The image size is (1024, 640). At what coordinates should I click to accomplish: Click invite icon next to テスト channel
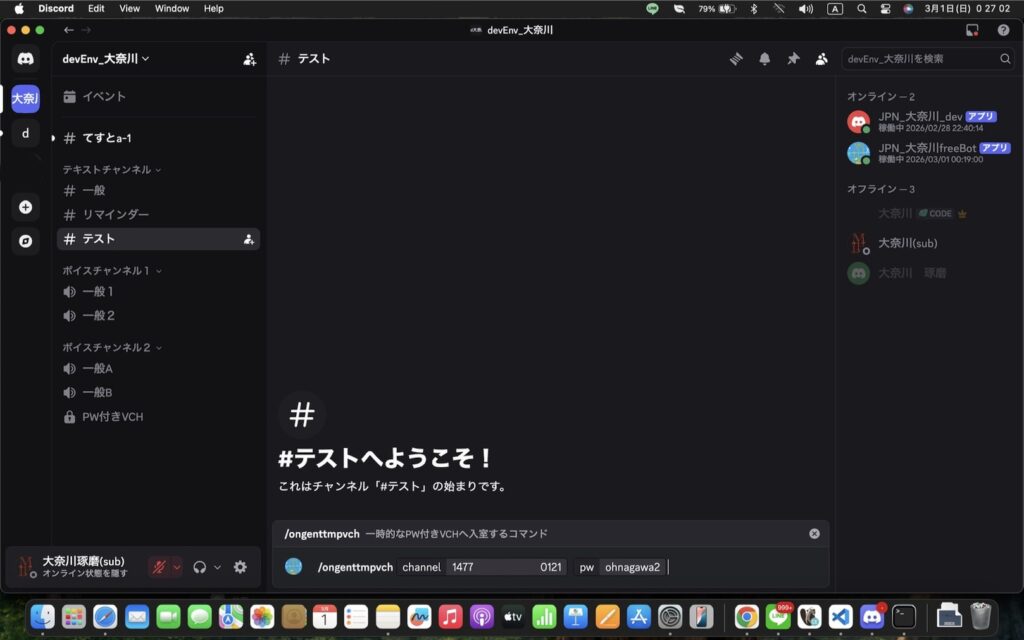point(248,239)
